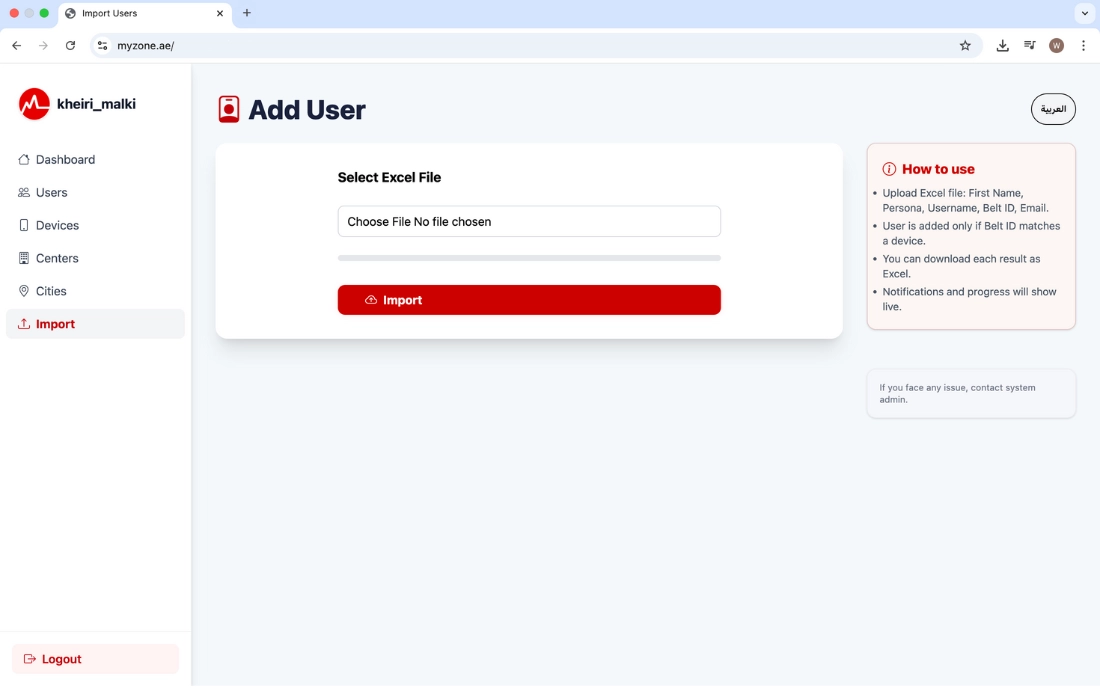Expand the tab search dropdown arrow

point(1085,14)
